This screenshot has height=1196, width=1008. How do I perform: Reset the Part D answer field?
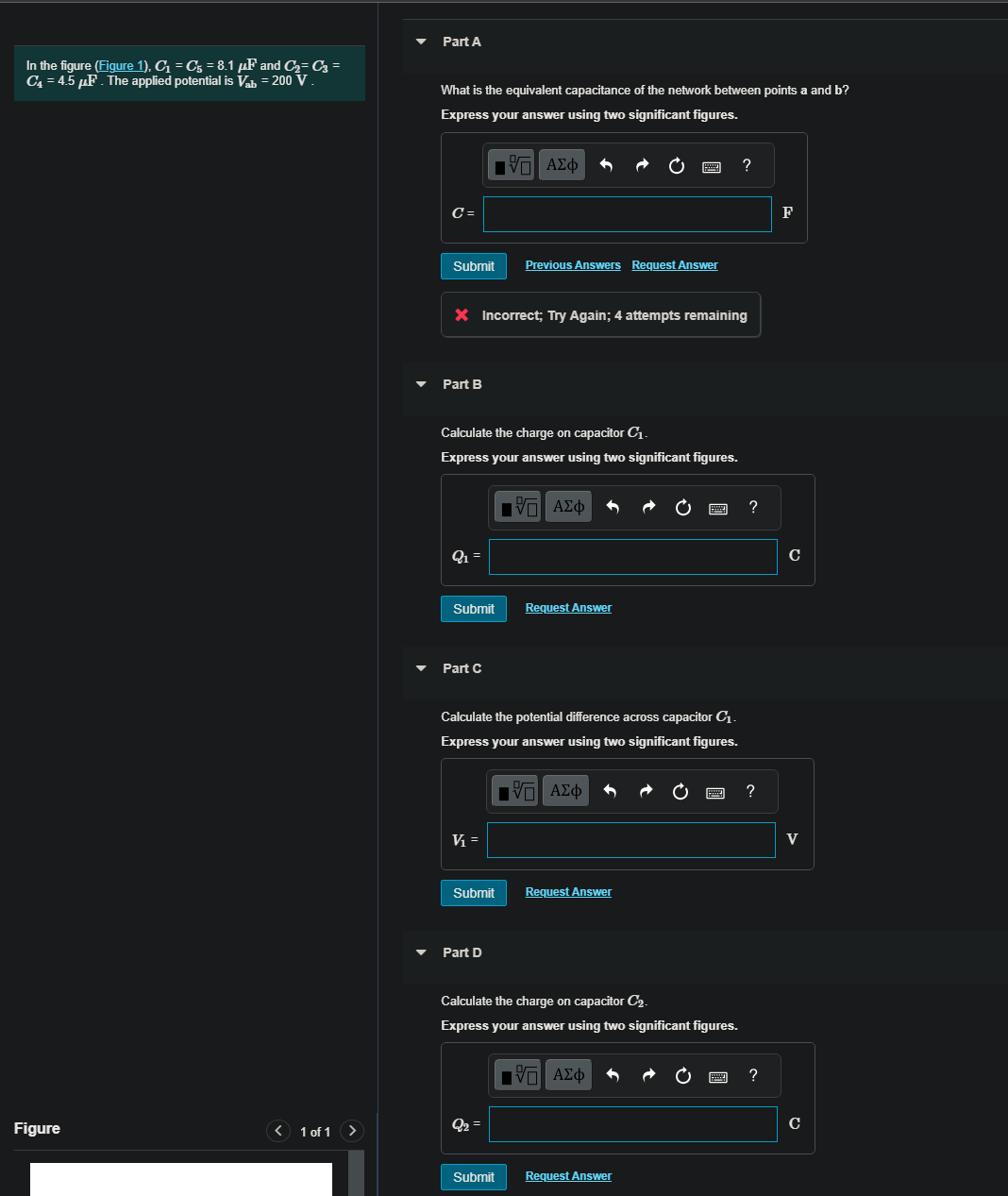point(683,1076)
